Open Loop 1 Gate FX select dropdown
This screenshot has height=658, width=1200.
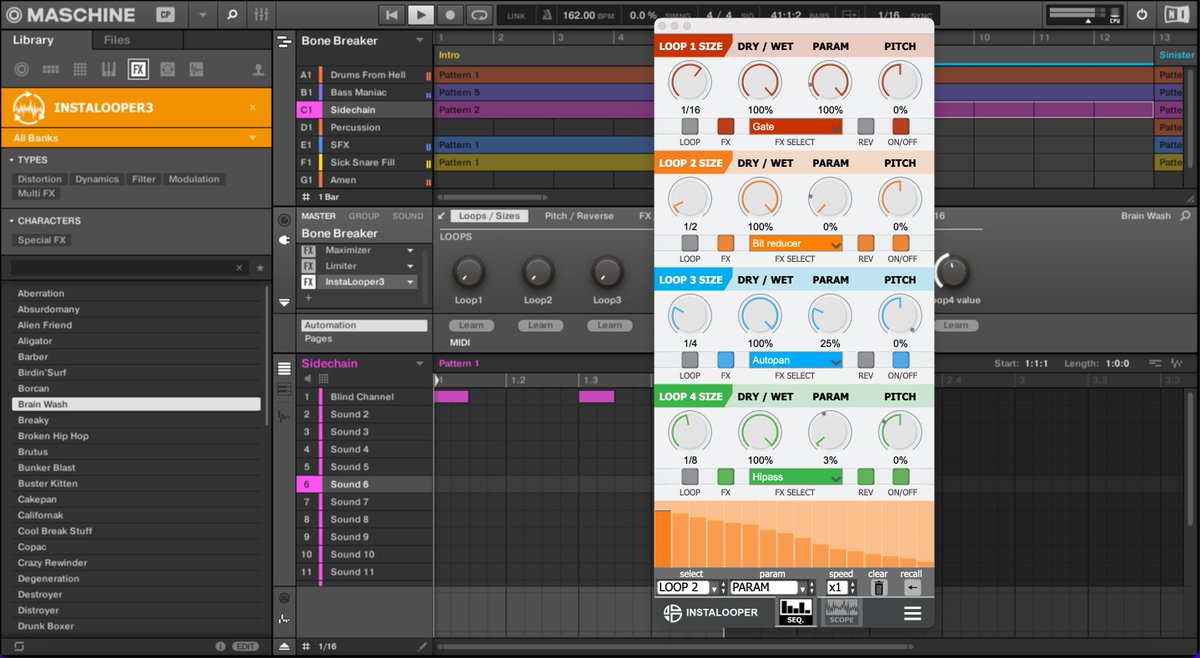click(796, 127)
